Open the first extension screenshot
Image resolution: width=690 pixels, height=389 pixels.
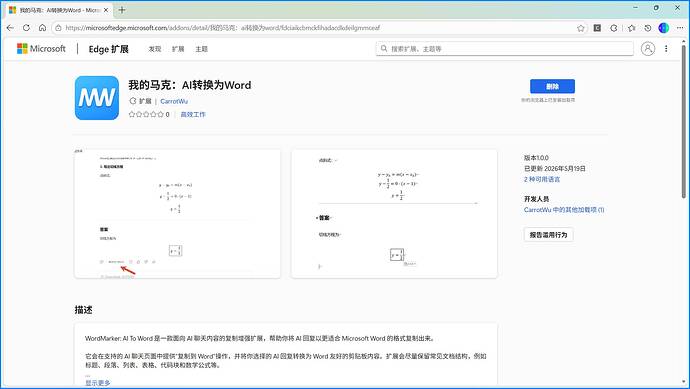click(x=177, y=214)
